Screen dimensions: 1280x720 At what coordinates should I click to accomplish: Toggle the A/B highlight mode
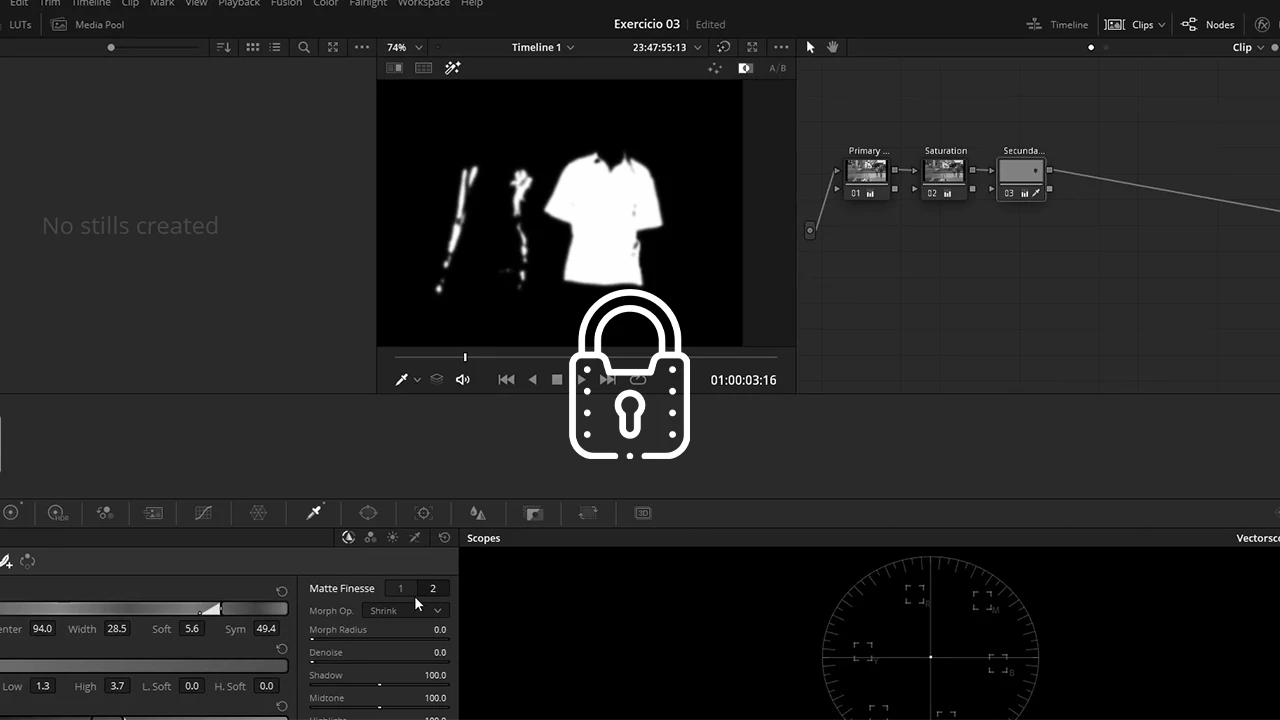[x=777, y=68]
